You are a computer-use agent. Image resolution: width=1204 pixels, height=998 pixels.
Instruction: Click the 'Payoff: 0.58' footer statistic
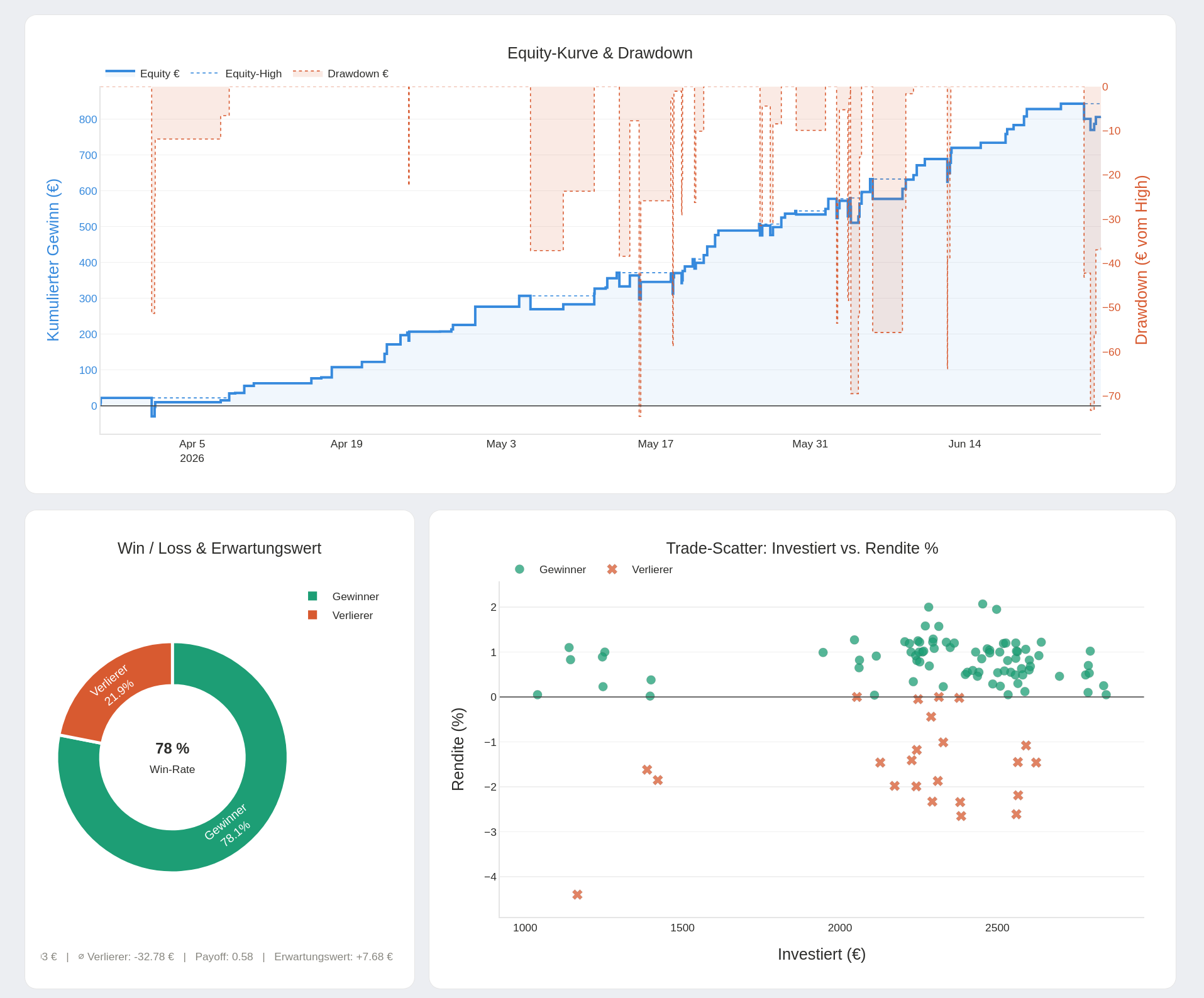tap(224, 957)
